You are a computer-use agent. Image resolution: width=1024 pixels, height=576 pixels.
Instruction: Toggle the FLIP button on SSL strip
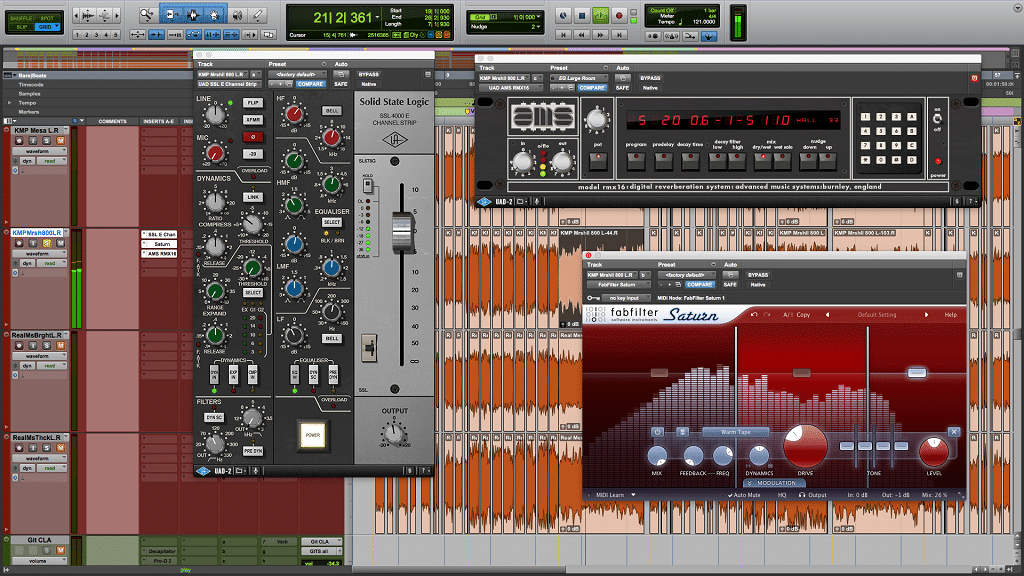coord(253,103)
